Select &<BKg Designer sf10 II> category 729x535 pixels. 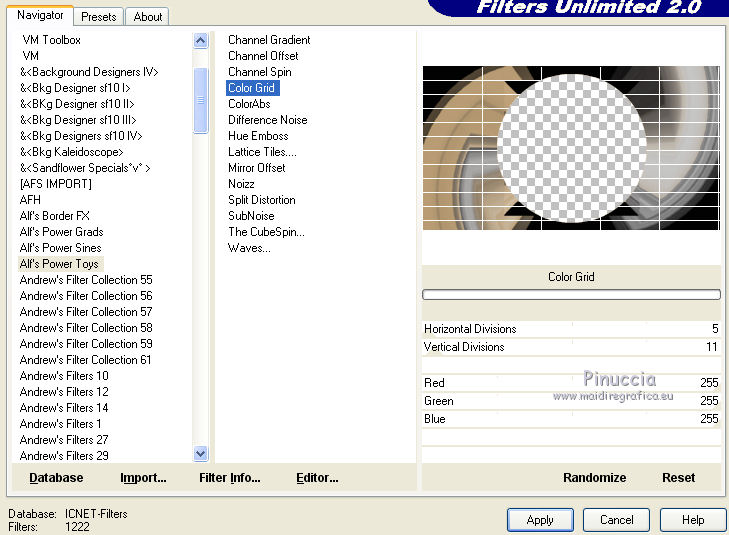click(77, 104)
